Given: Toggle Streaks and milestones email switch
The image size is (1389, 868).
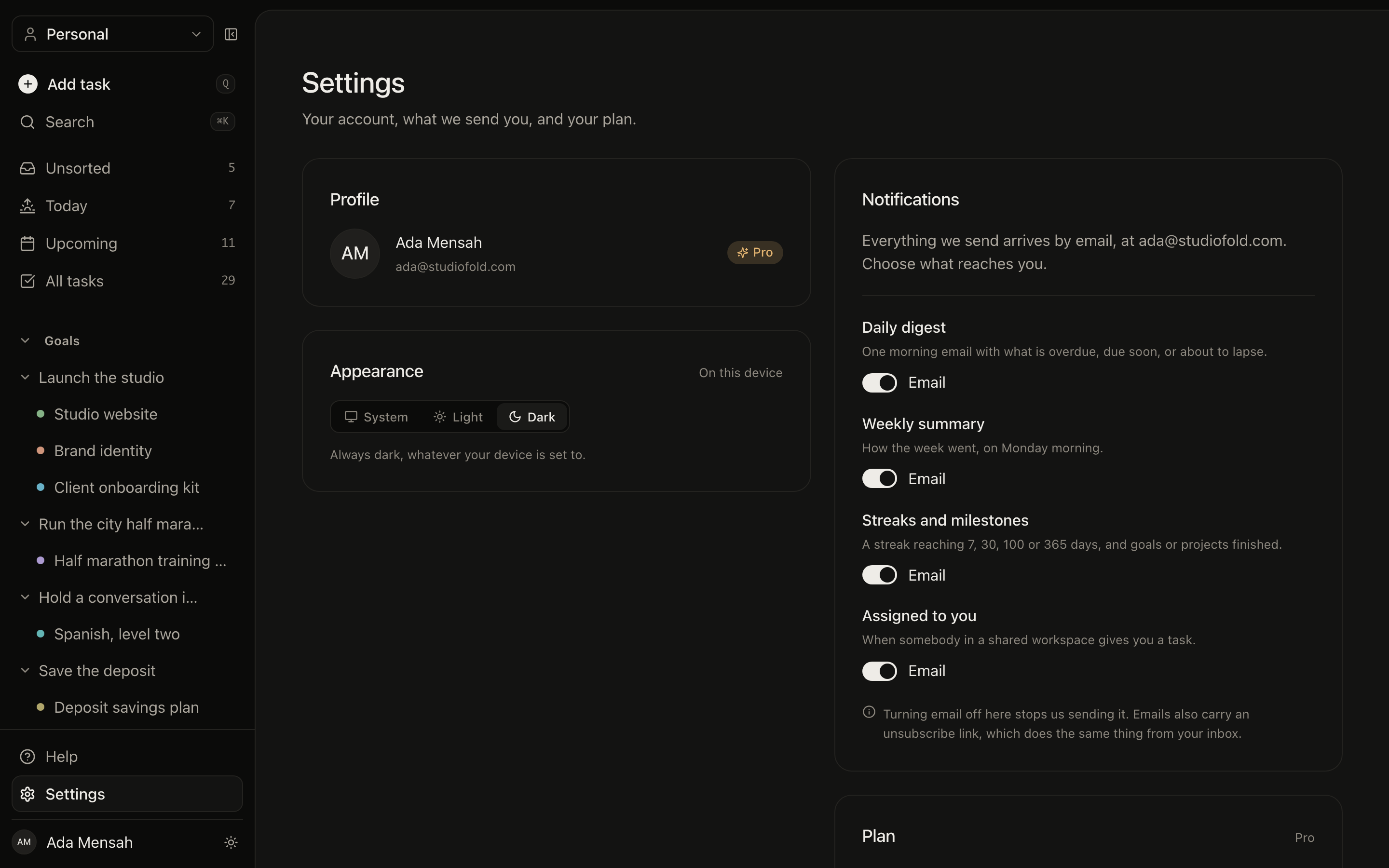Looking at the screenshot, I should (879, 575).
